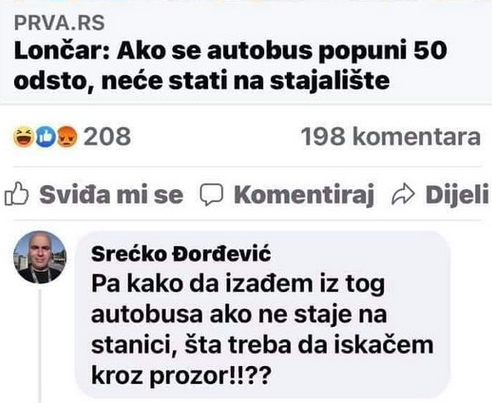
Task: Click the reply thread line below avatar
Action: 40,346
